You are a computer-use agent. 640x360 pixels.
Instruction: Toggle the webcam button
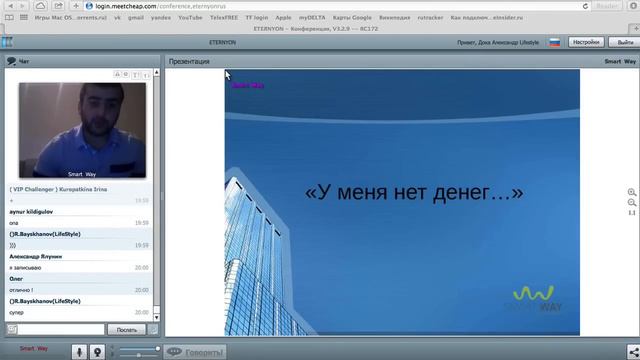[x=97, y=352]
